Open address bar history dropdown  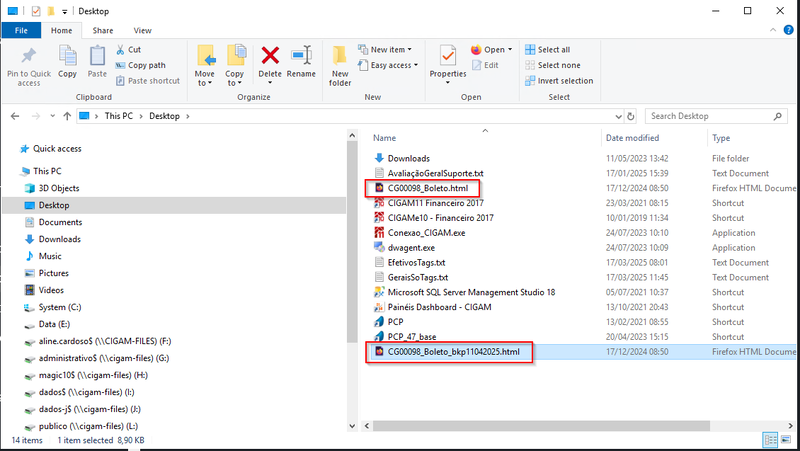618,116
